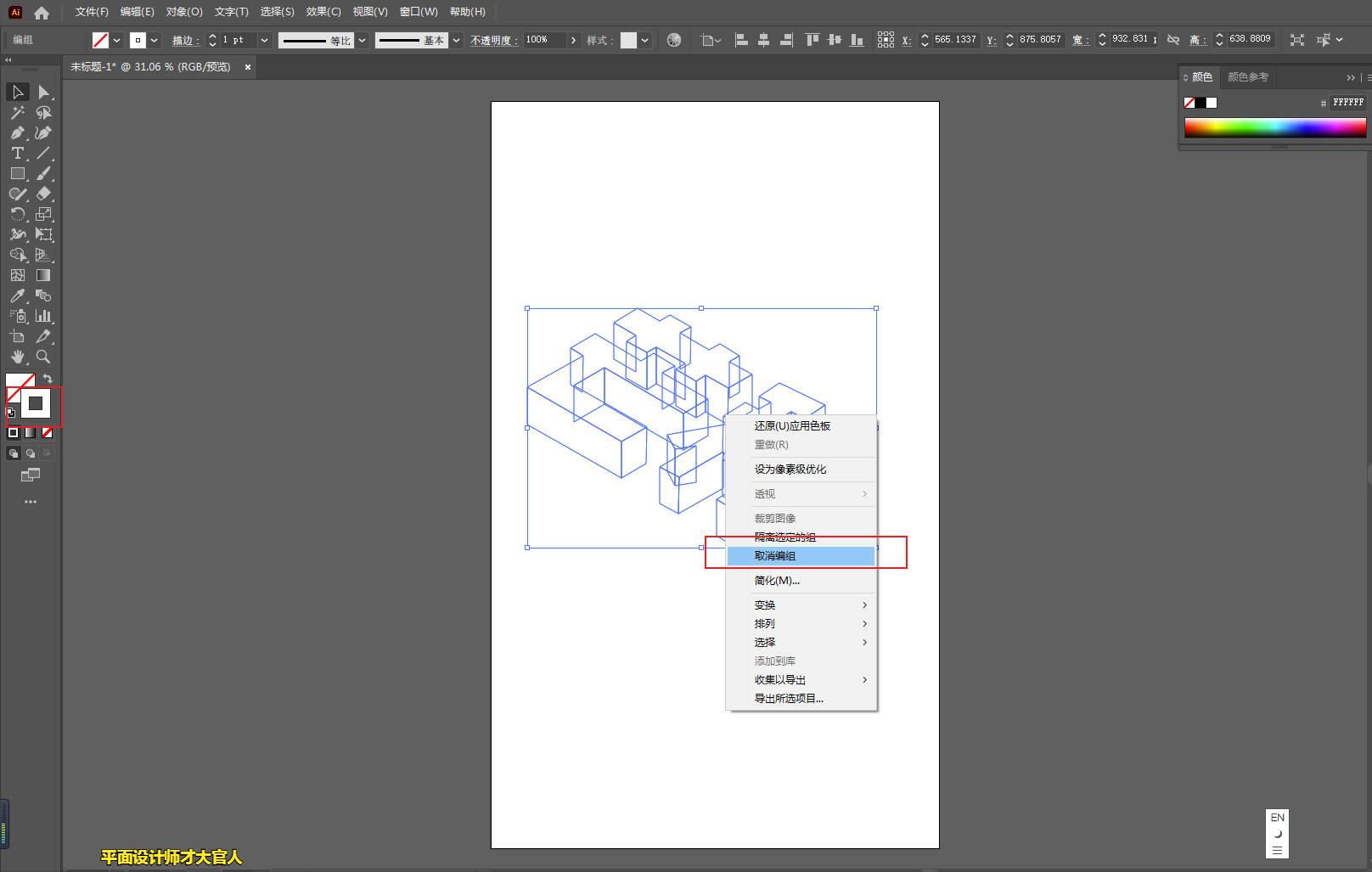Open the 效果(C) menu
This screenshot has width=1372, height=872.
(323, 12)
